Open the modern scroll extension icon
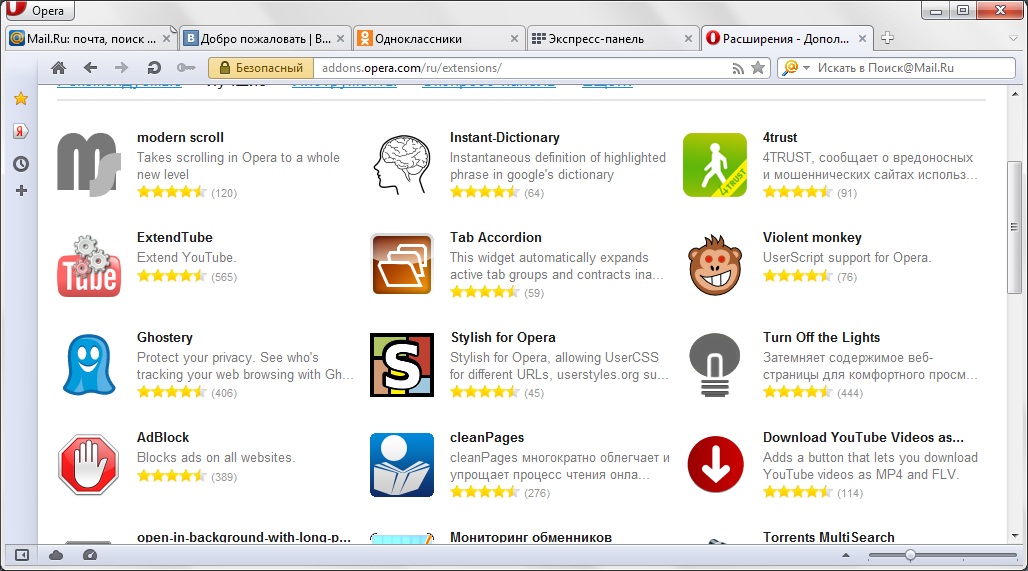 point(89,165)
